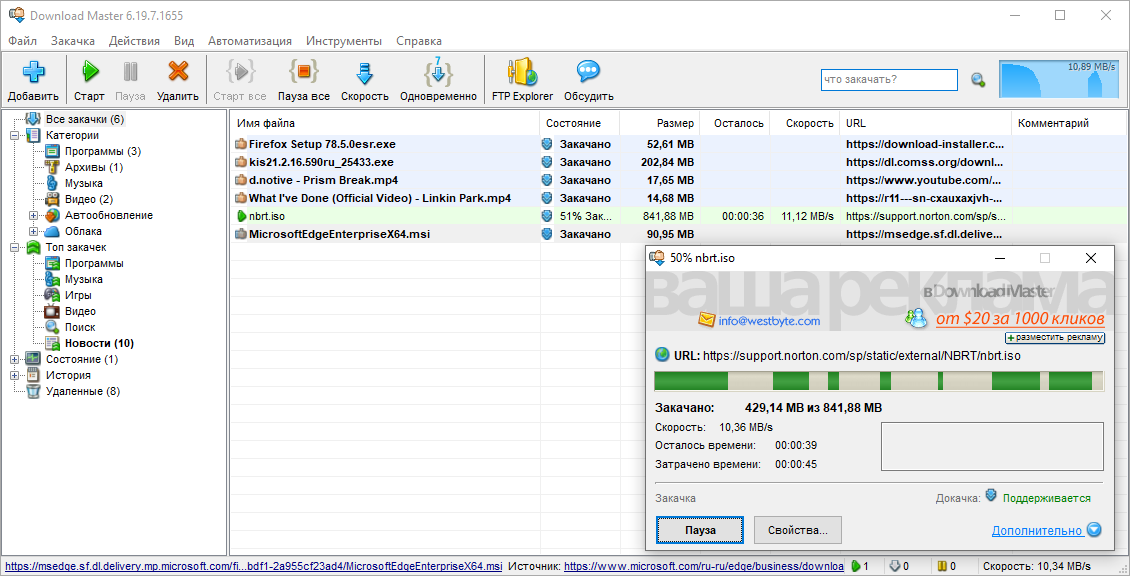Screen dimensions: 1130x576
Task: Select Поиск under Топ закачек
Action: [79, 327]
